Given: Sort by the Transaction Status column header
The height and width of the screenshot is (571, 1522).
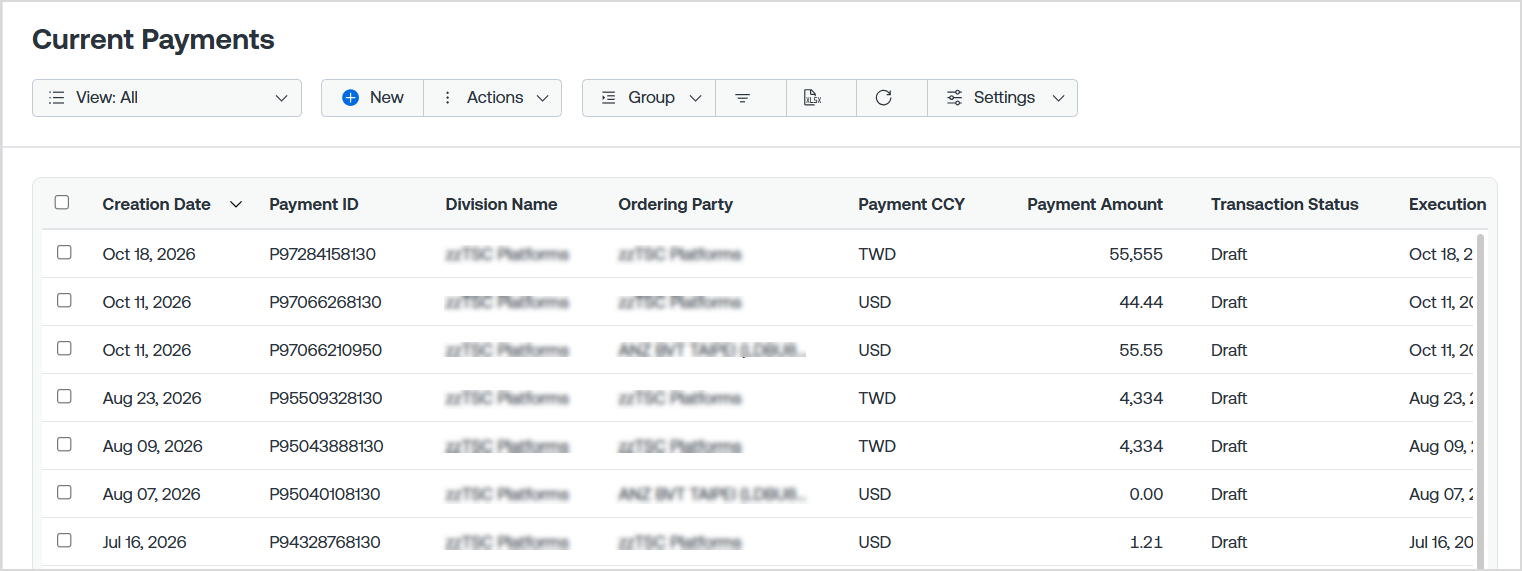Looking at the screenshot, I should [x=1284, y=204].
